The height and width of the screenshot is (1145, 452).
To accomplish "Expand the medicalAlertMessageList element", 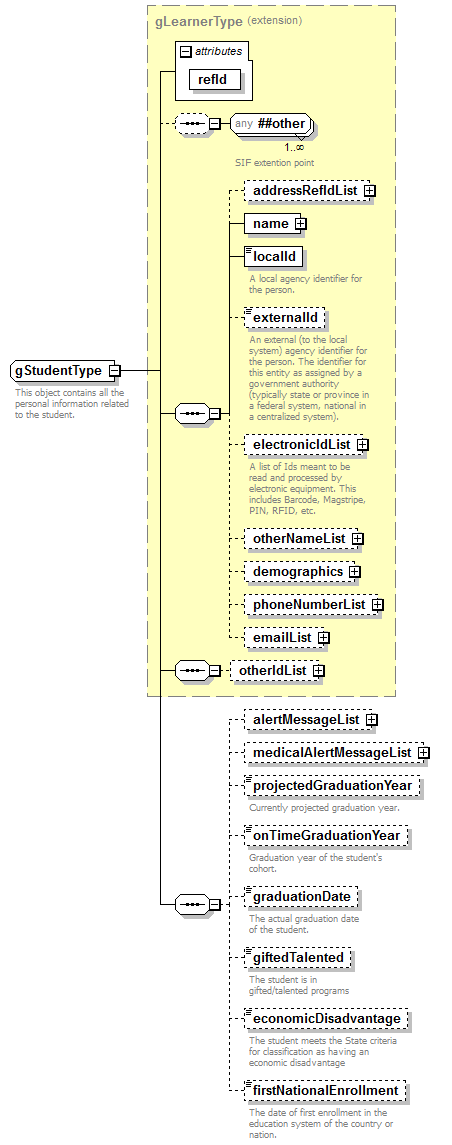I will pyautogui.click(x=423, y=753).
